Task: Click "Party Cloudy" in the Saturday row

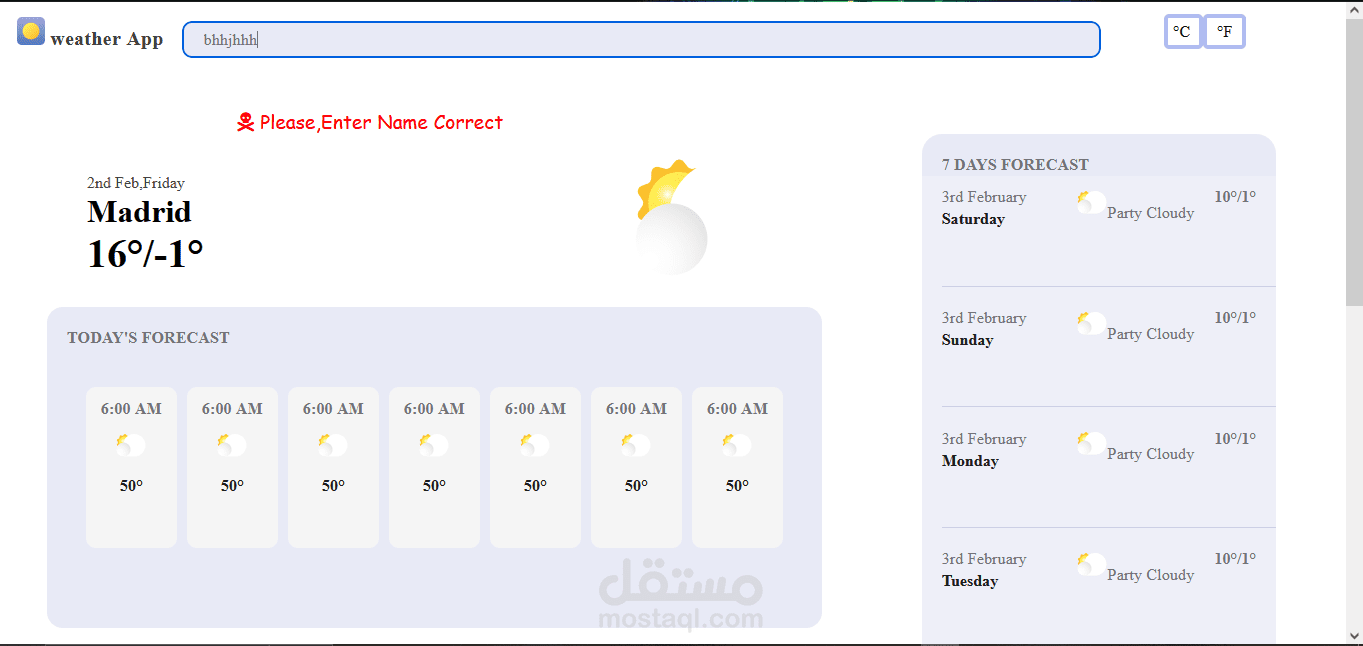Action: [x=1150, y=213]
